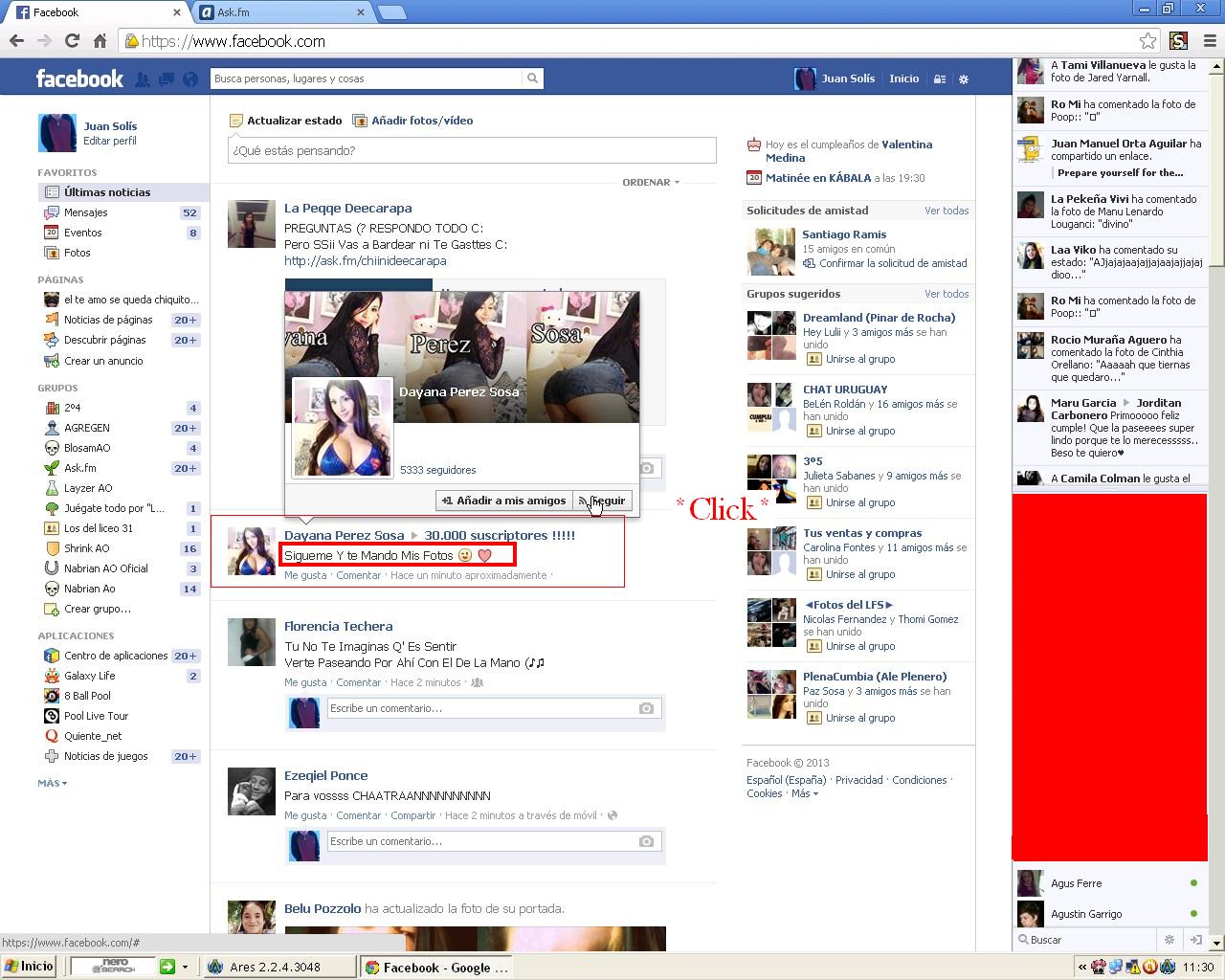This screenshot has width=1225, height=980.
Task: Open a new Chrome tab
Action: point(392,12)
